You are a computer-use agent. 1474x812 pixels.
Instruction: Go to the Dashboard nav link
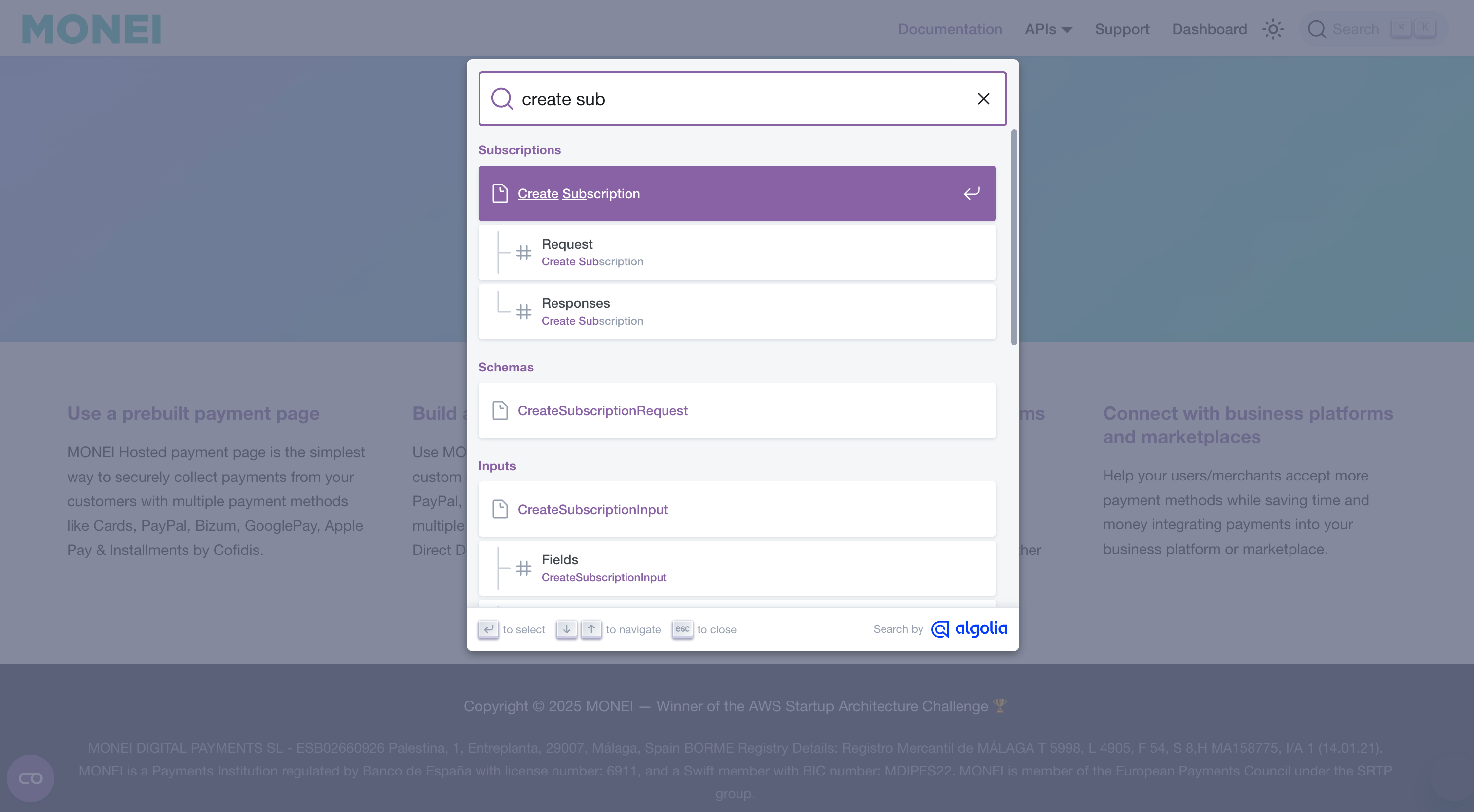coord(1209,29)
